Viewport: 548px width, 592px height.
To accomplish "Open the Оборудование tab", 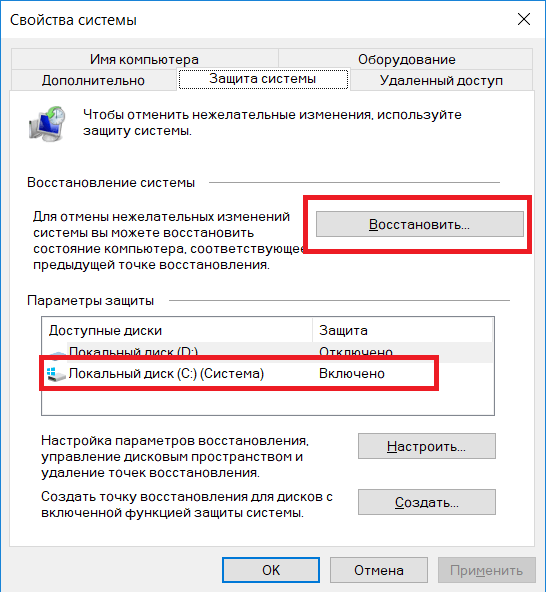I will [406, 59].
